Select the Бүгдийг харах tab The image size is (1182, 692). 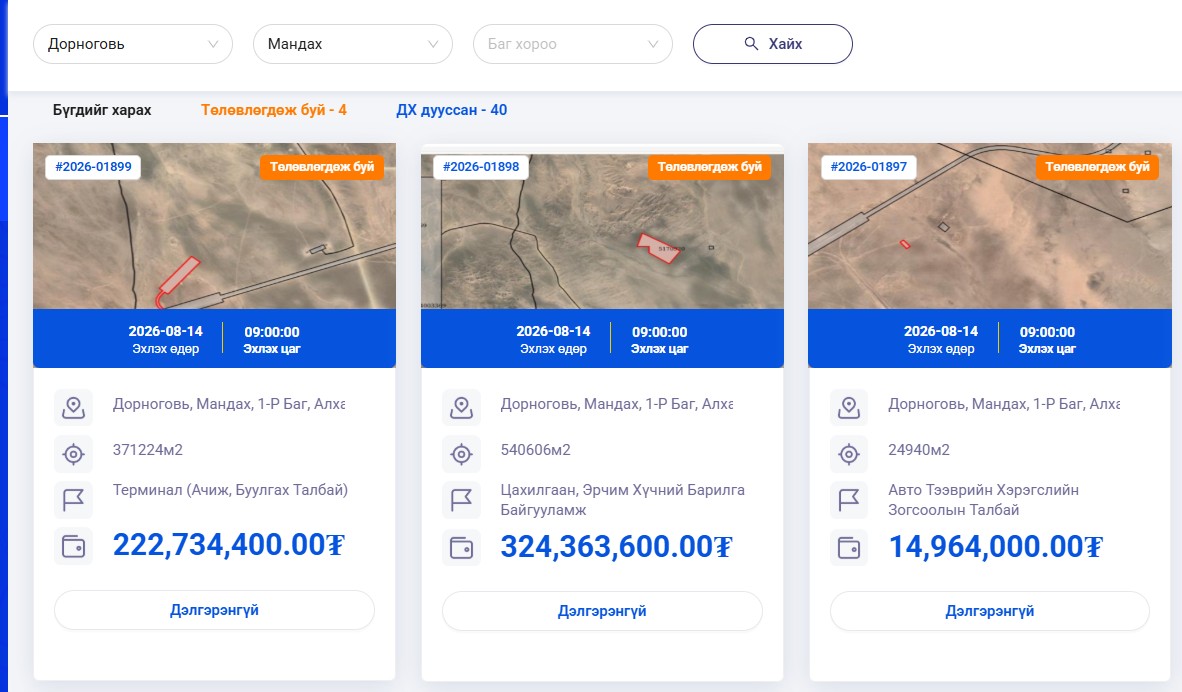point(102,110)
